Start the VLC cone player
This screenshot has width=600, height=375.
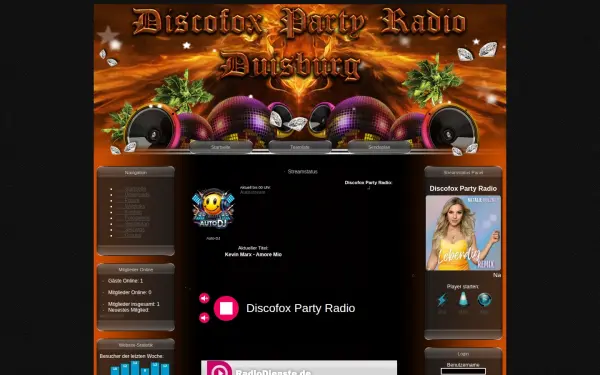point(463,299)
